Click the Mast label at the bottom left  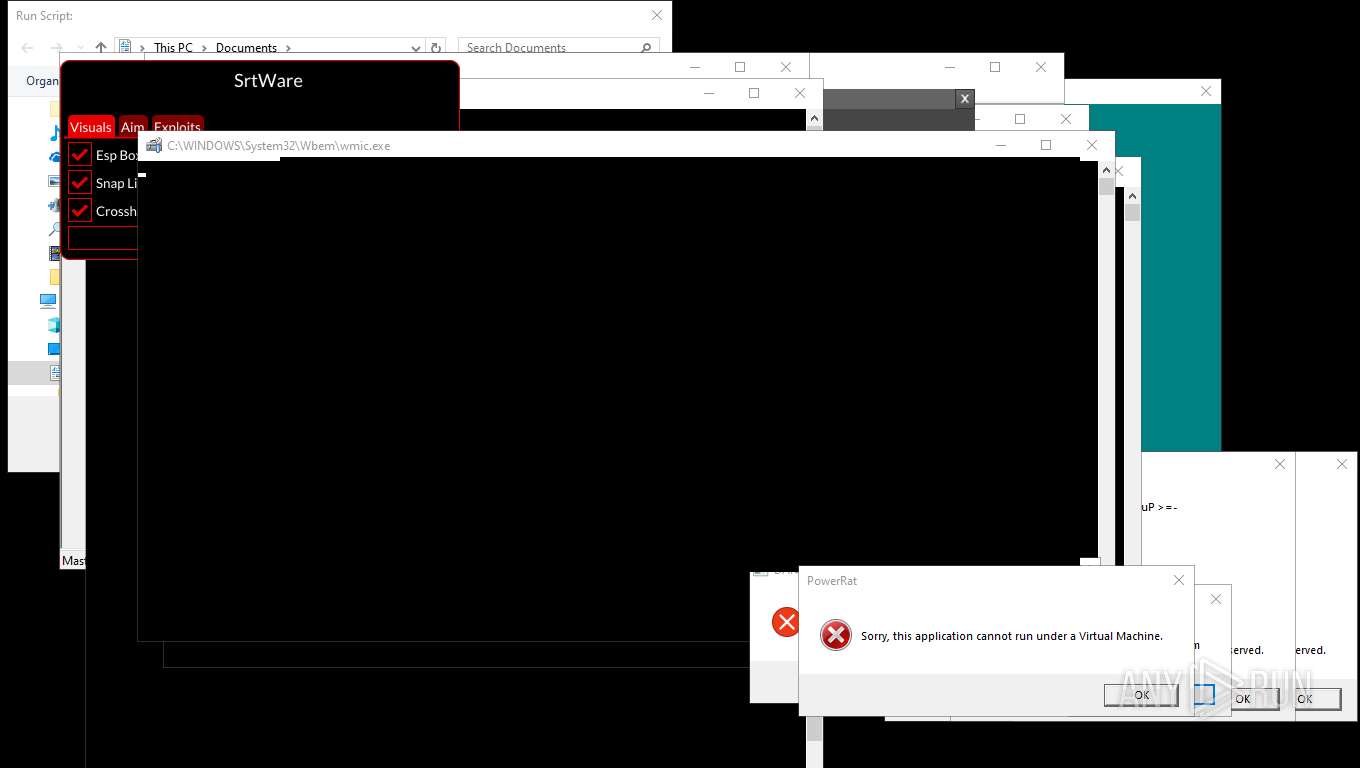tap(73, 561)
